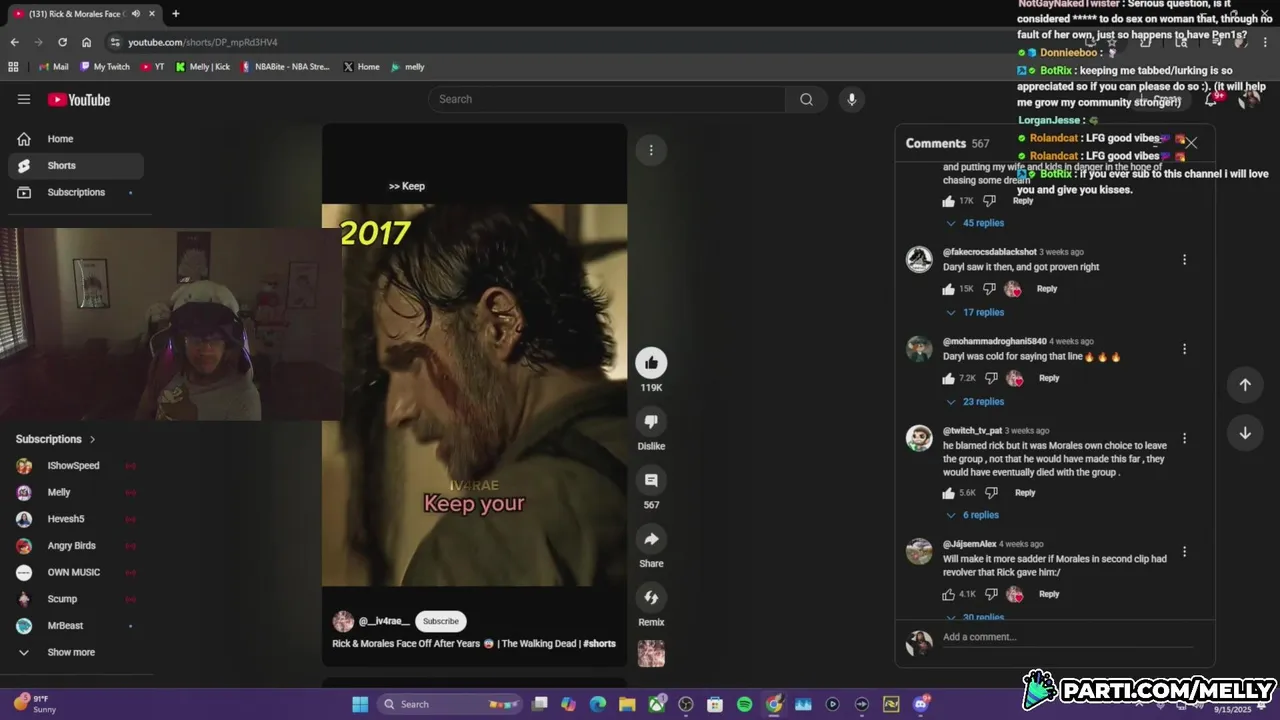1280x720 pixels.
Task: Expand the 6 replies thread
Action: coord(973,515)
